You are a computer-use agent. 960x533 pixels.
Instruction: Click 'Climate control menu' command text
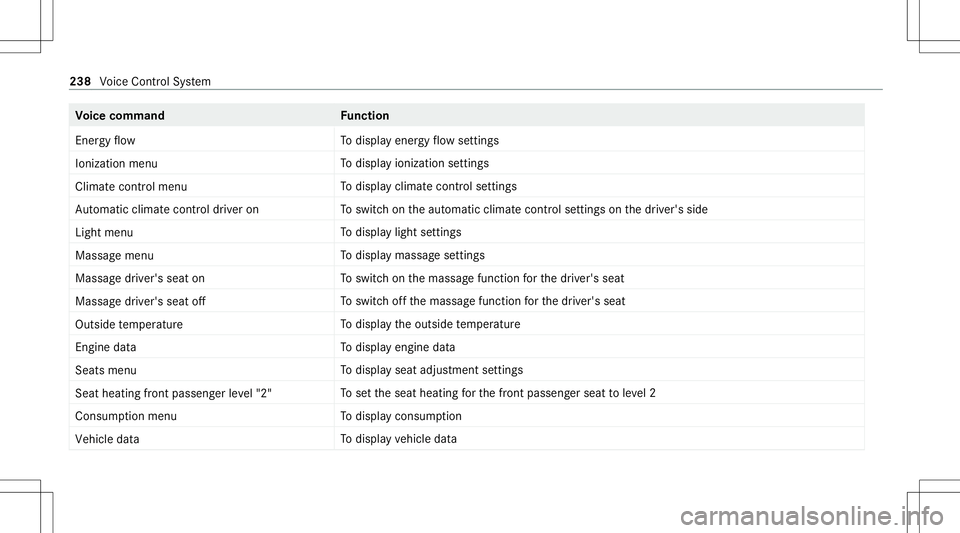tap(131, 187)
